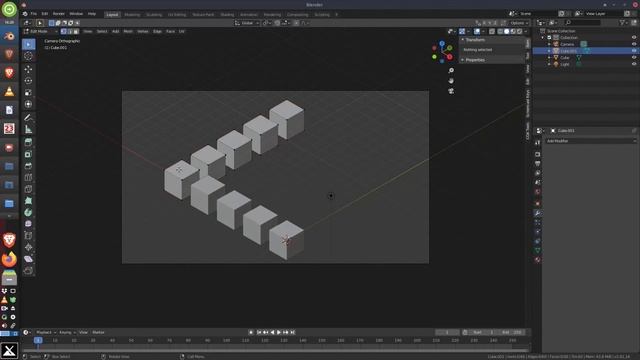Toggle visibility eye of Collection
640x360 pixels.
634,38
